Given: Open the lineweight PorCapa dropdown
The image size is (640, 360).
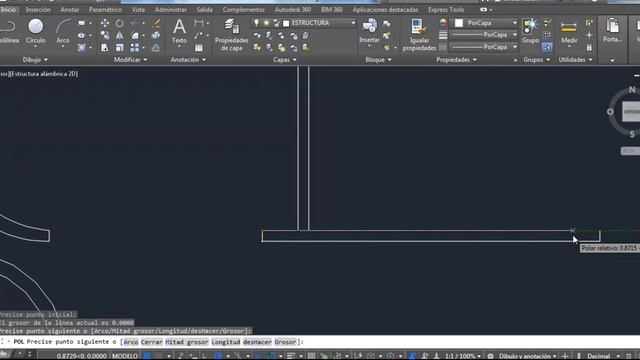Looking at the screenshot, I should point(515,35).
